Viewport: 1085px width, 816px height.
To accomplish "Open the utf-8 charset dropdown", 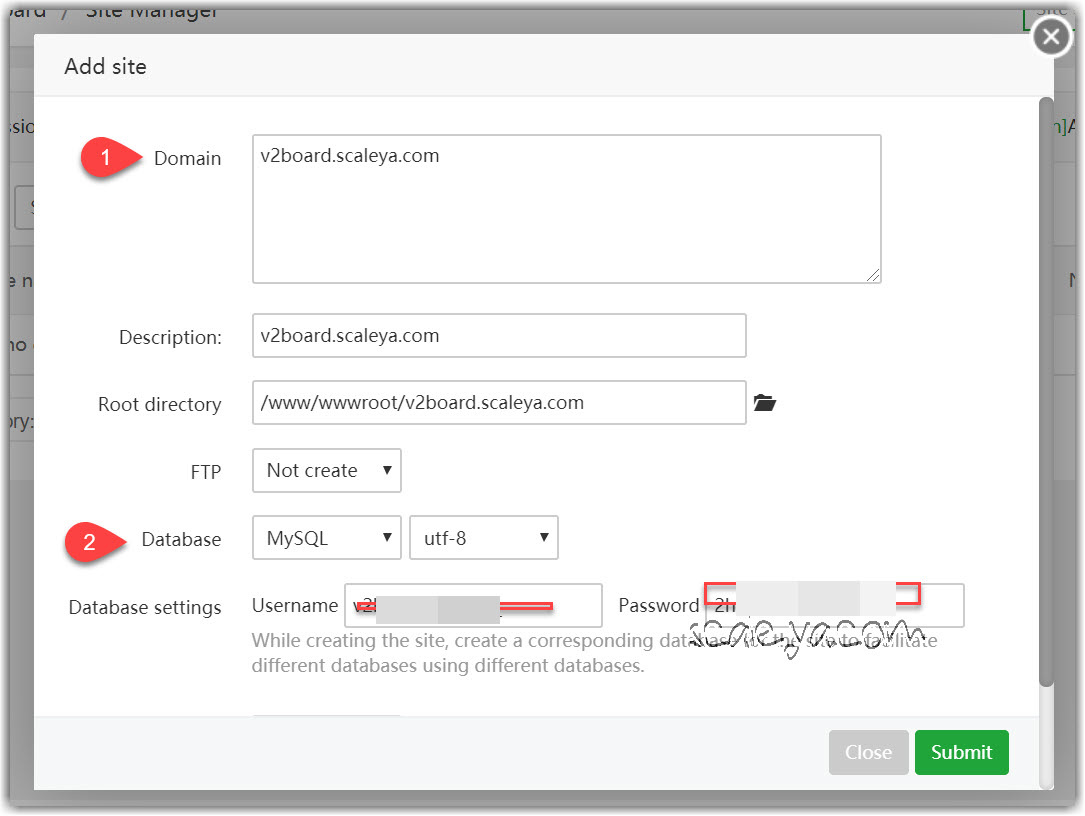I will point(484,538).
